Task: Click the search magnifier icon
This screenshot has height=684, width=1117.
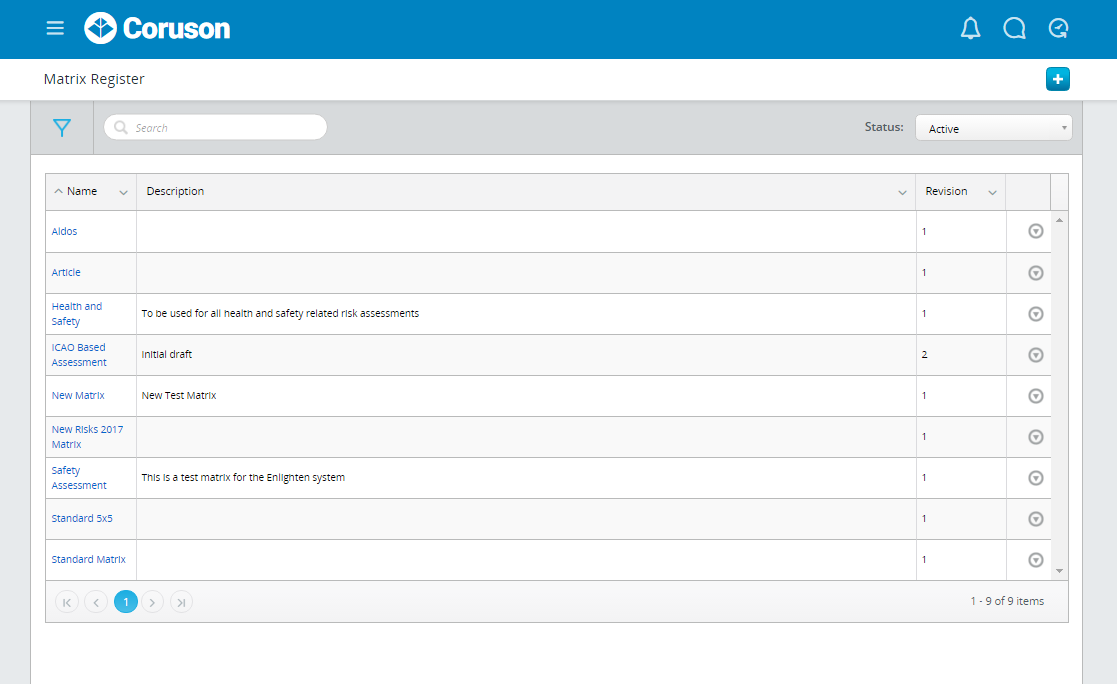Action: click(121, 128)
